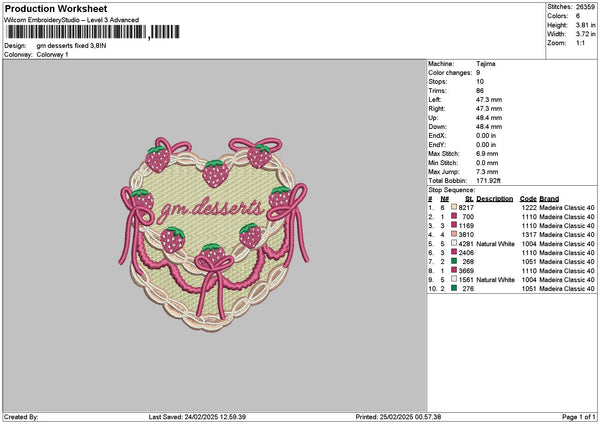Click the pink swatch in stop row 2
This screenshot has width=600, height=424.
(x=454, y=216)
